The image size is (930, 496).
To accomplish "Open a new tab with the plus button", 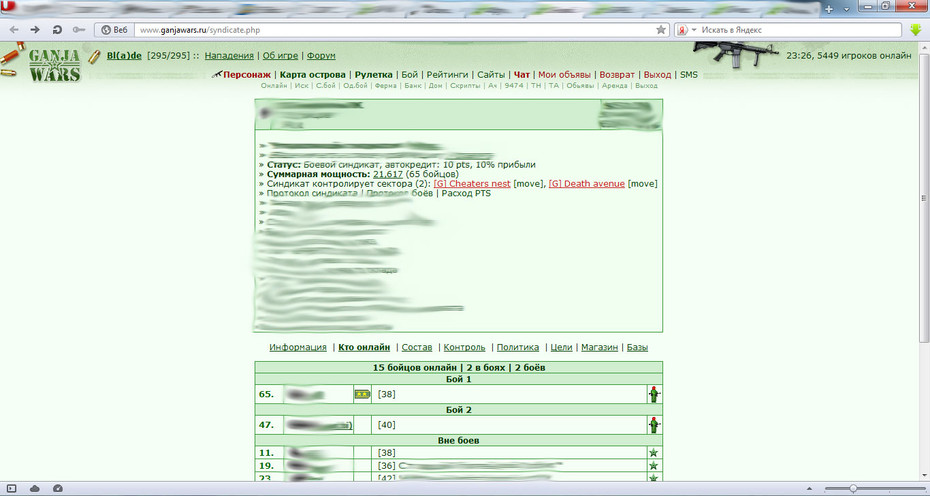I will pos(829,9).
